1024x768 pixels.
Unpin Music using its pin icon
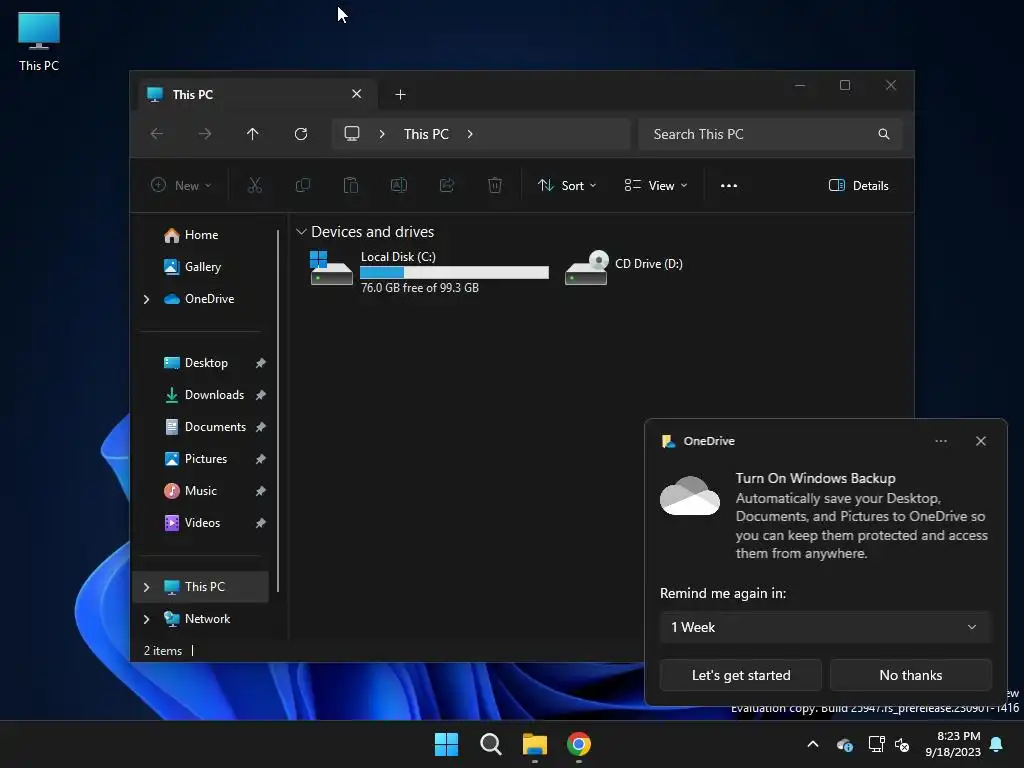[x=261, y=491]
